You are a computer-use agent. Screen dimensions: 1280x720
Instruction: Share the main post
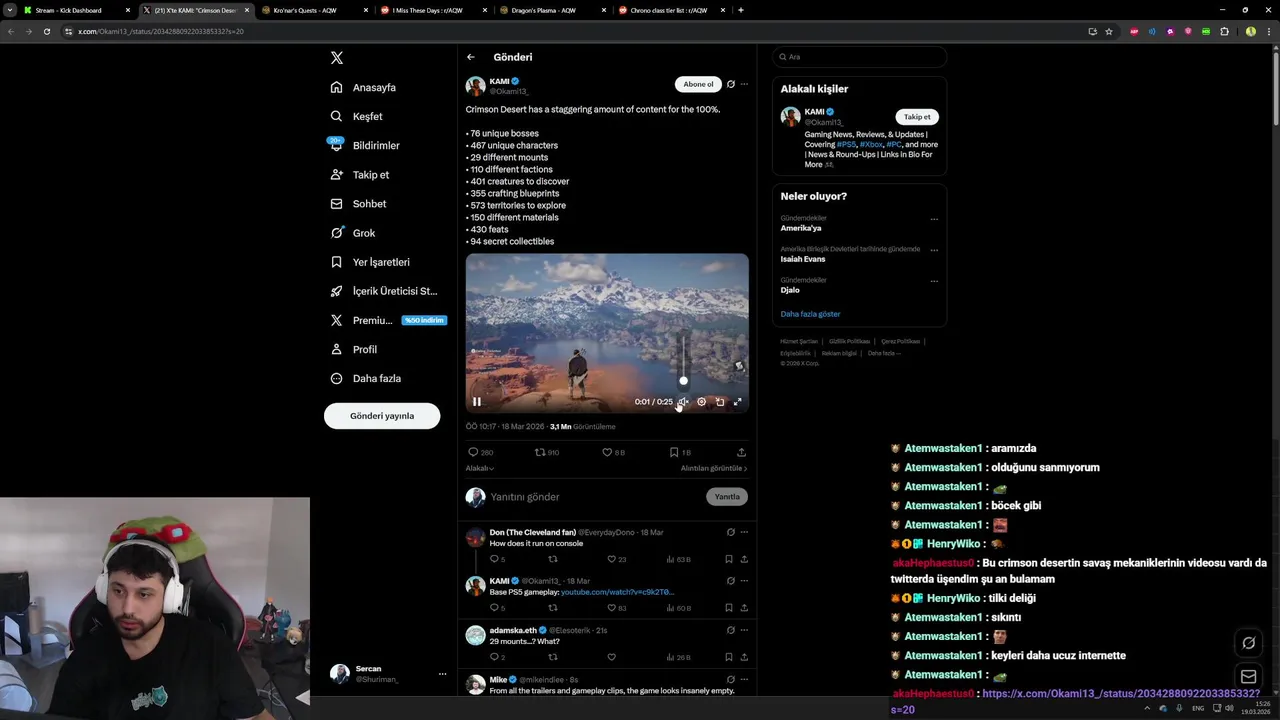click(741, 452)
